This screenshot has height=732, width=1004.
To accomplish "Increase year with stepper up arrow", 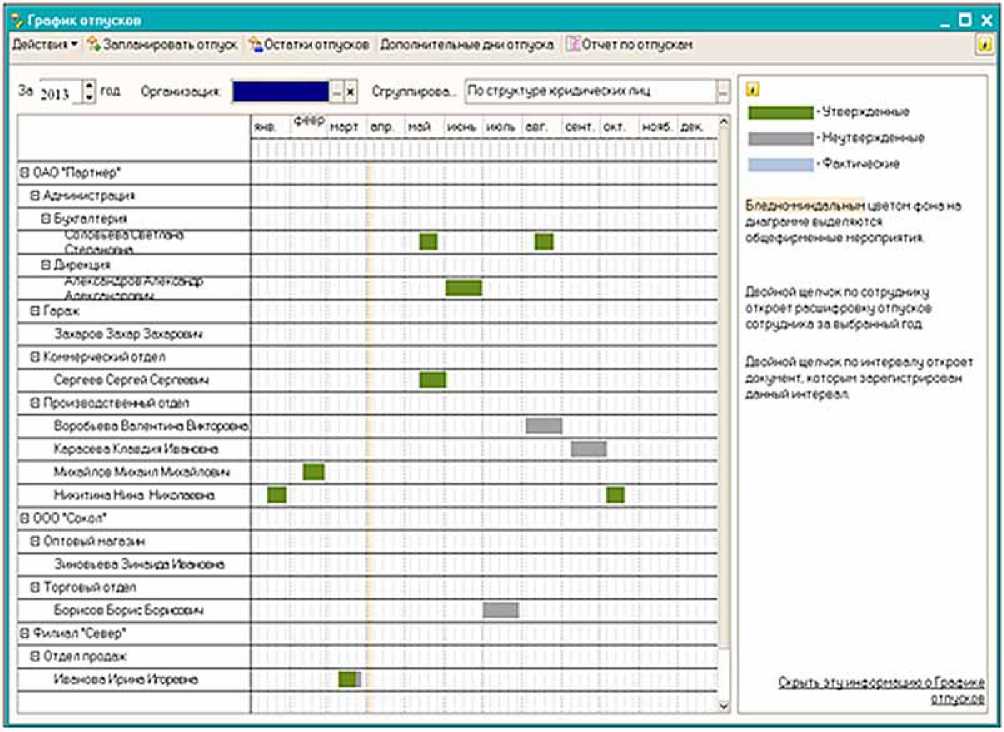I will coord(90,86).
